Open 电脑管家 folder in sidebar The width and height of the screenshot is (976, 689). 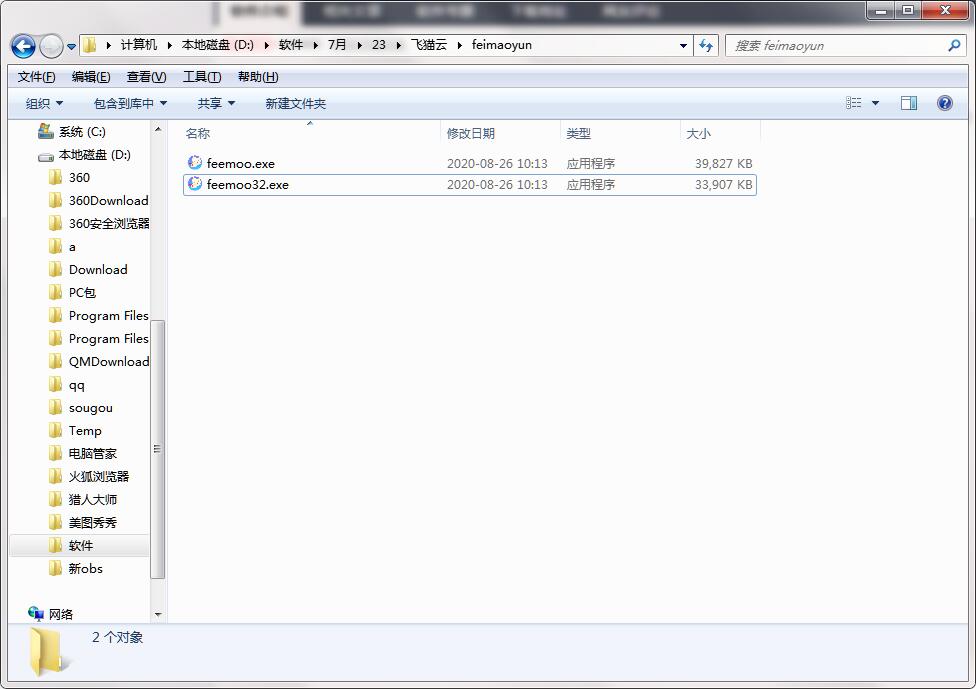pos(92,454)
